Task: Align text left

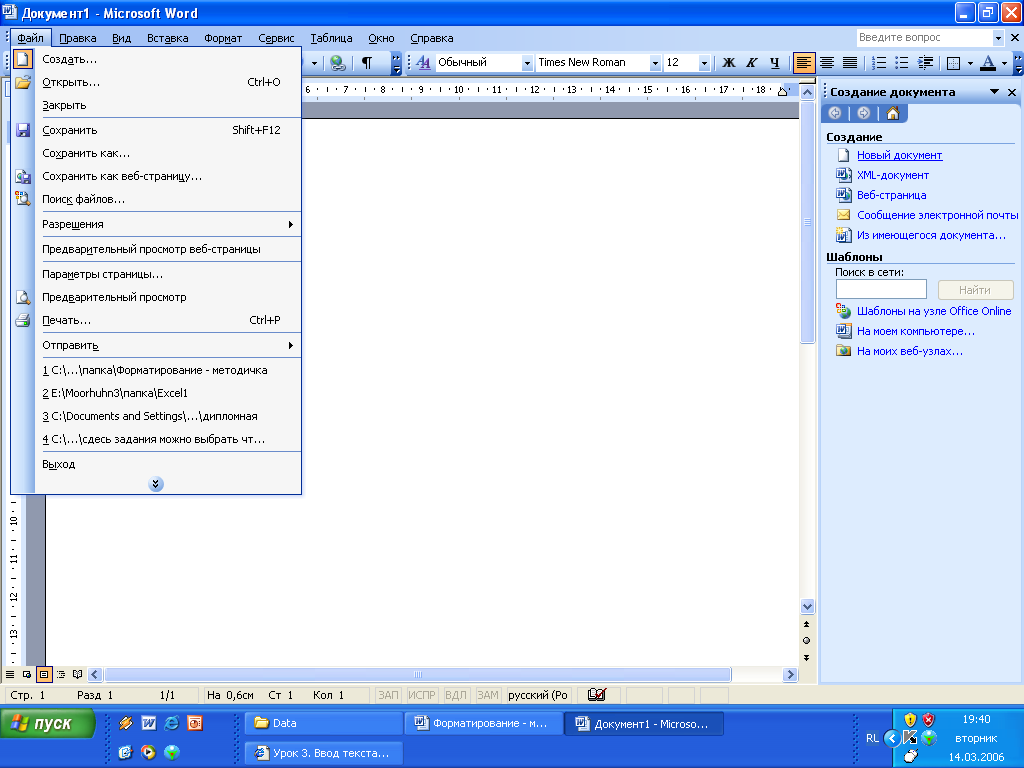Action: [x=803, y=63]
